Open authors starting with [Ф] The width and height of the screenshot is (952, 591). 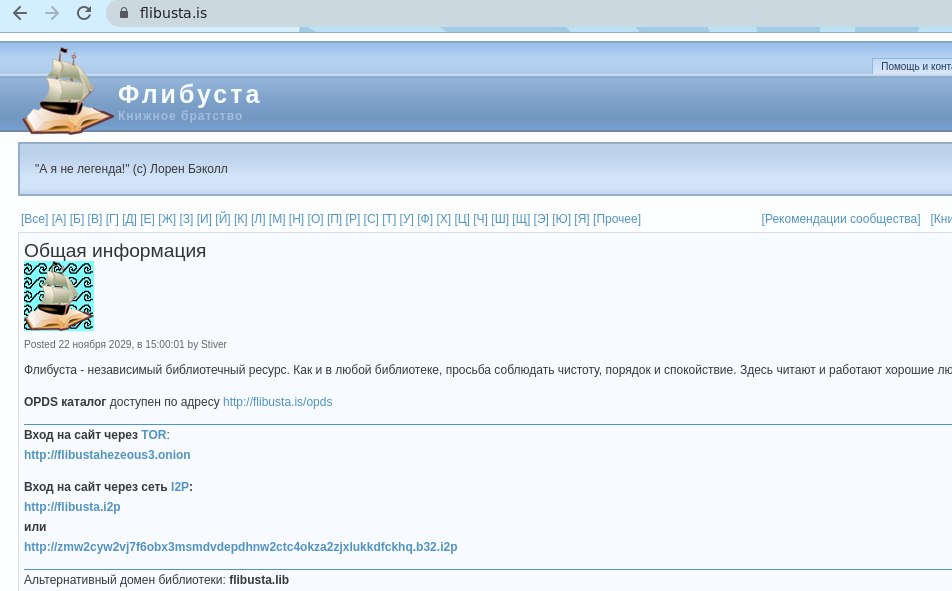point(425,219)
